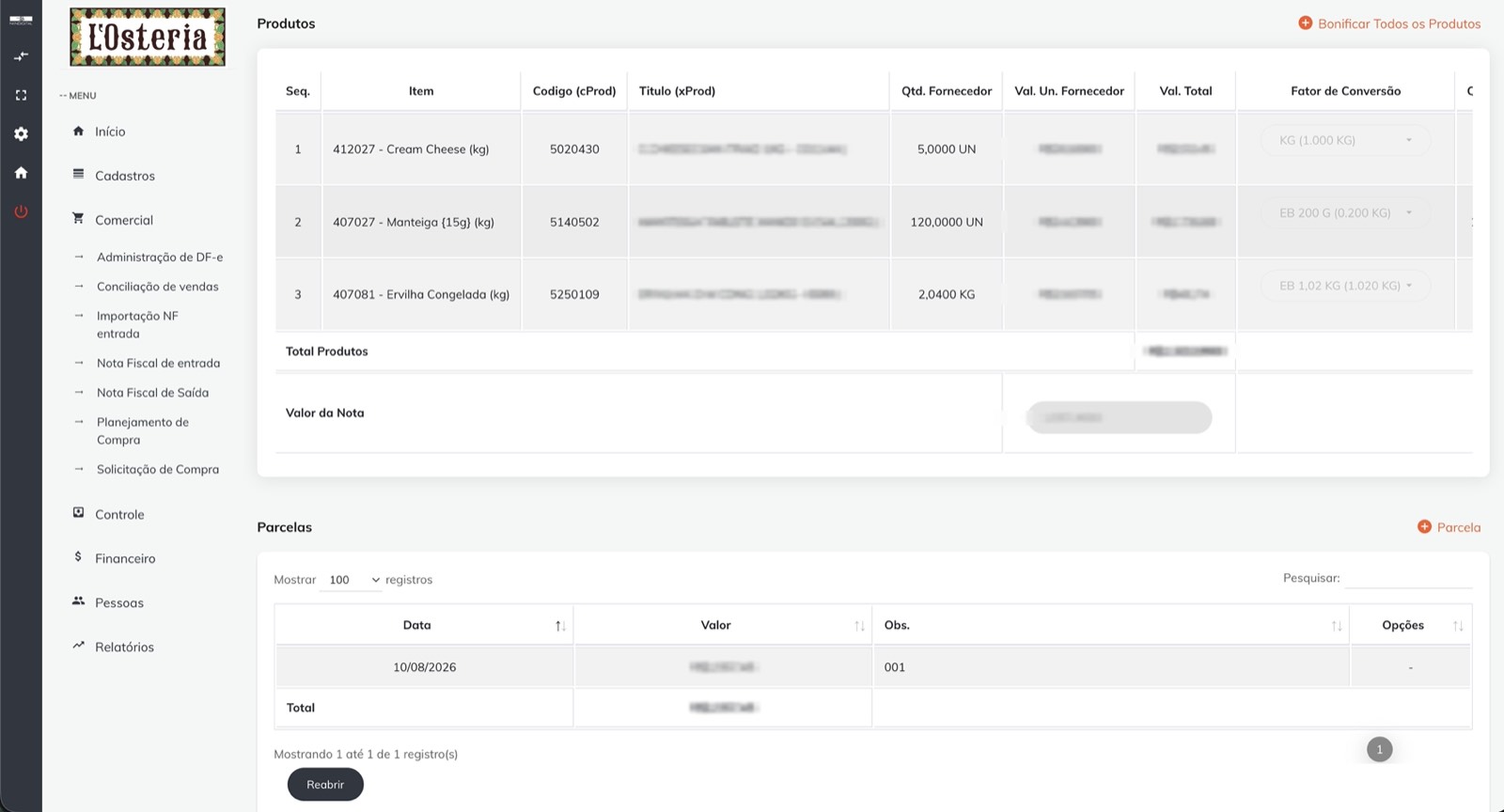Click the home icon in the dark sidebar
The image size is (1504, 812).
pos(21,172)
